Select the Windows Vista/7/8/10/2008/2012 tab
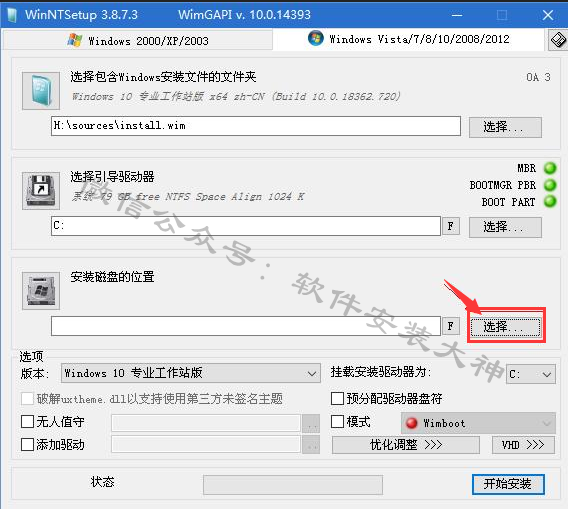 coord(409,39)
